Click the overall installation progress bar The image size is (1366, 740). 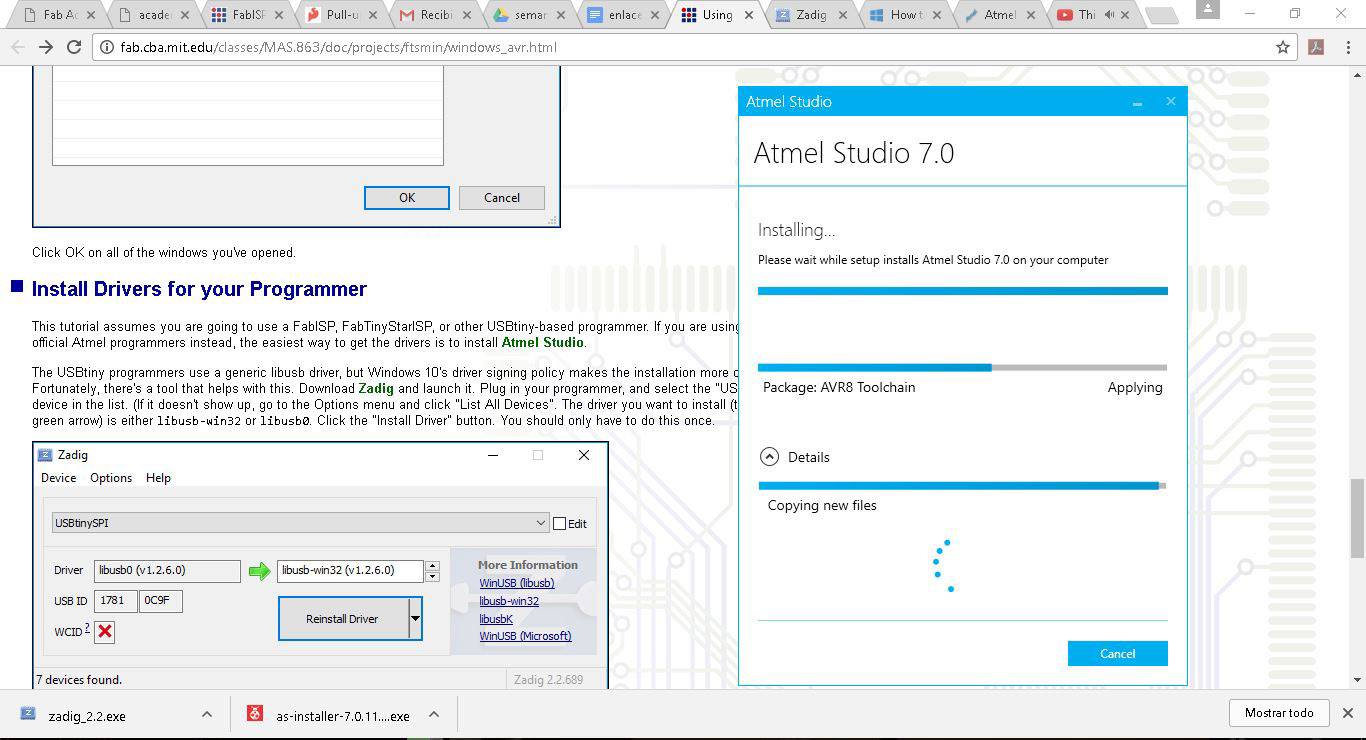click(962, 291)
